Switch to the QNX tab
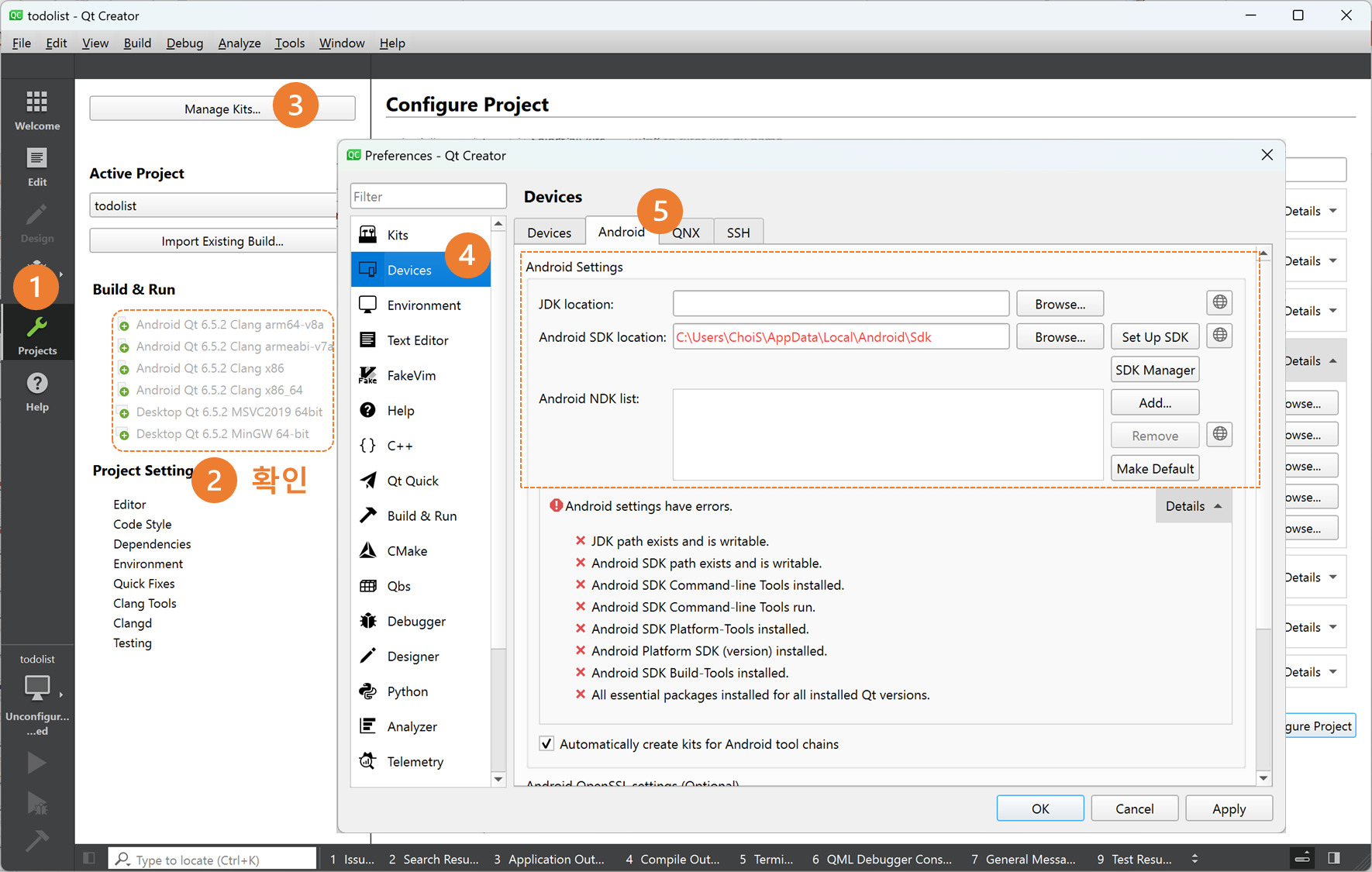Image resolution: width=1372 pixels, height=872 pixels. click(x=686, y=233)
